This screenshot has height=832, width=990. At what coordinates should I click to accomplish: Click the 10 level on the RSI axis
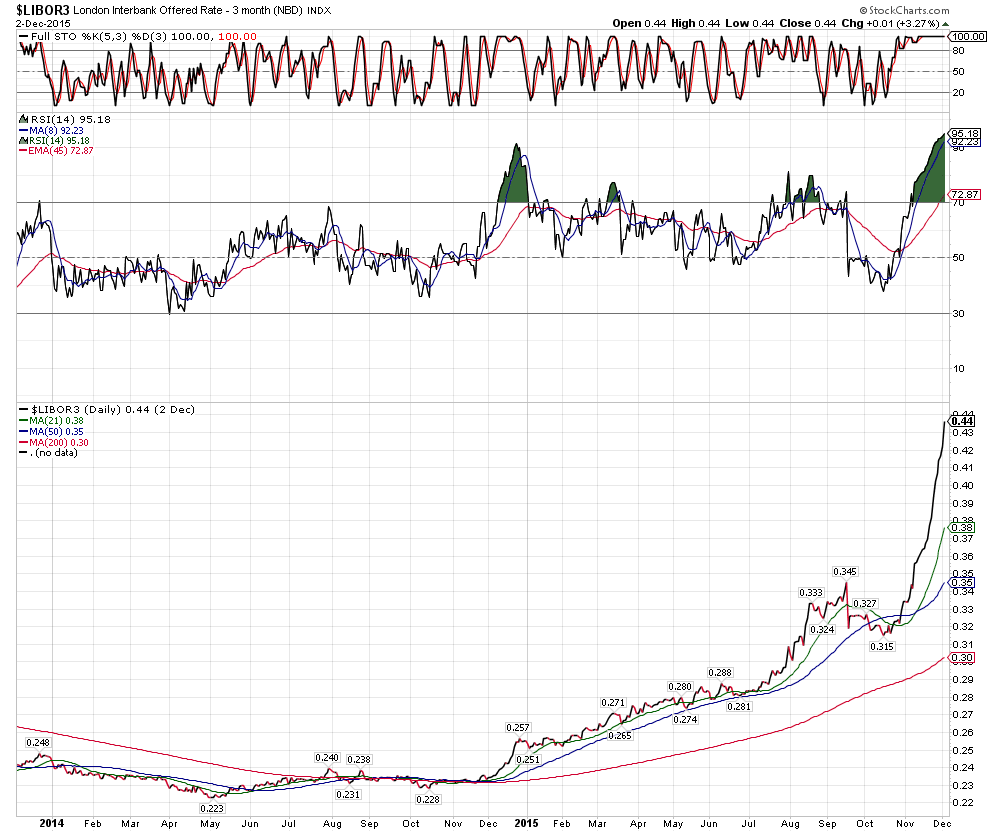[958, 369]
